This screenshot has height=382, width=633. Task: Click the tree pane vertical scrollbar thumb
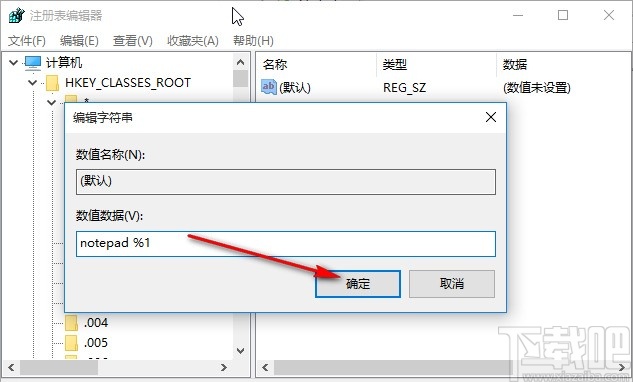click(x=241, y=79)
